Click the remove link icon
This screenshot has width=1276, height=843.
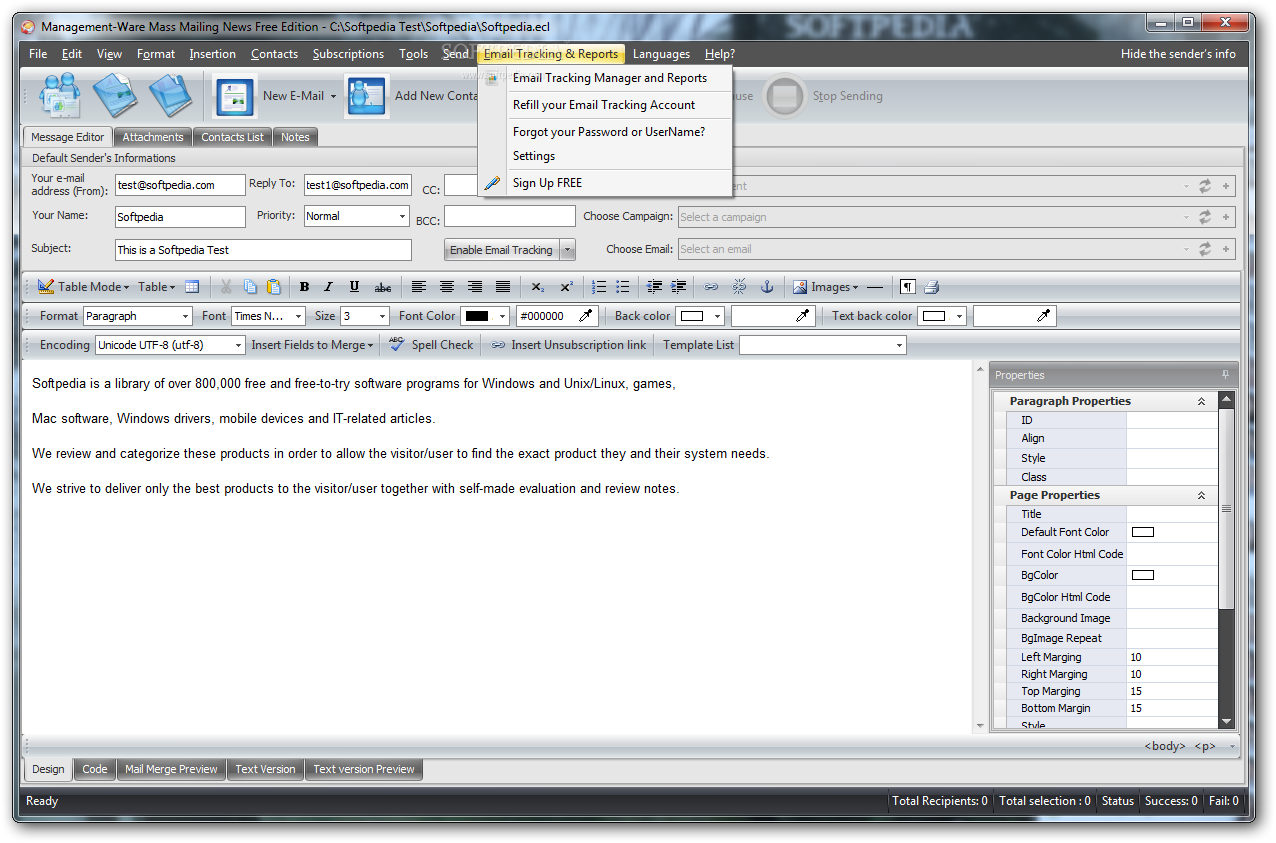[x=739, y=287]
